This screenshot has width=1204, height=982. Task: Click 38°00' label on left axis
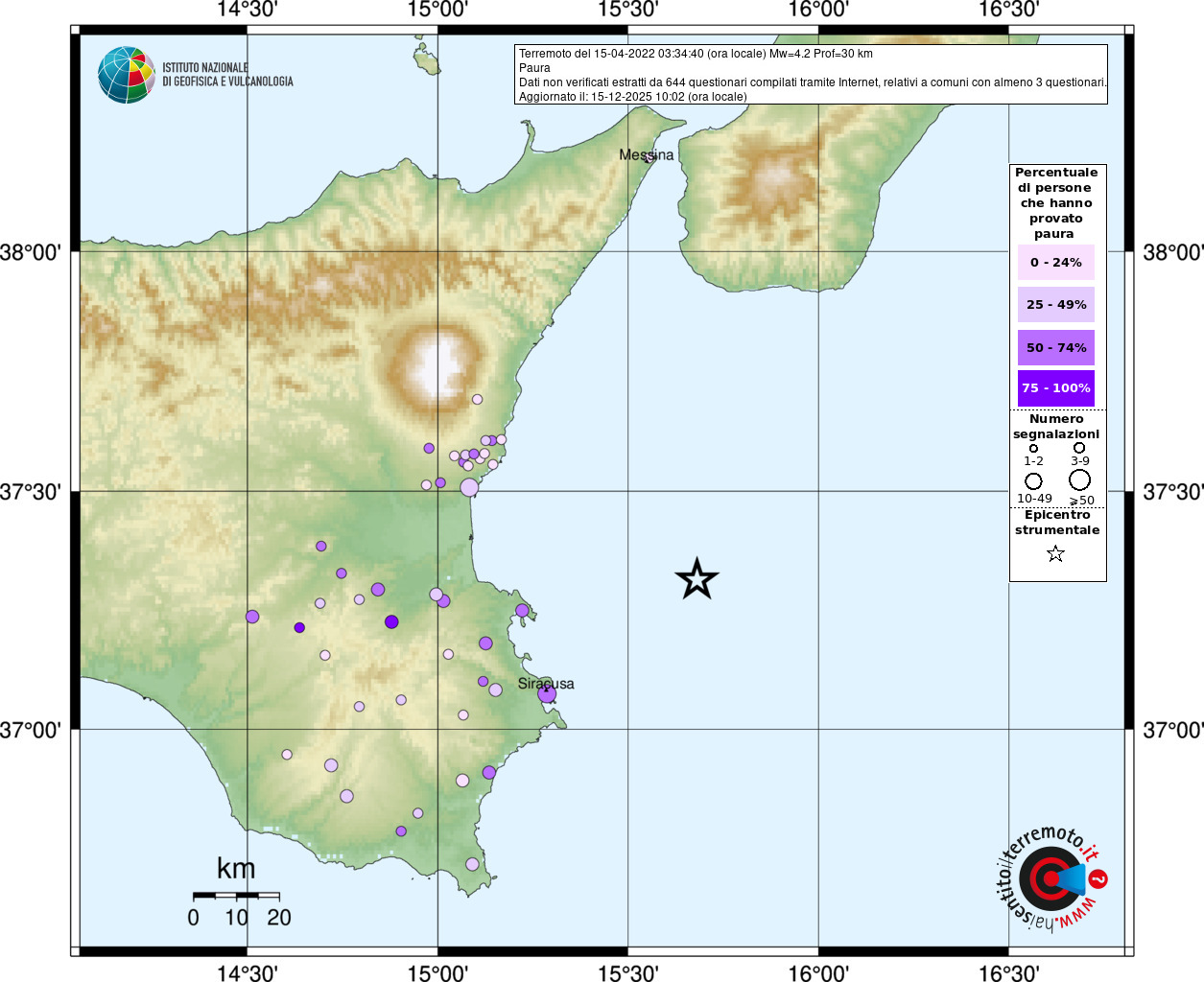click(31, 252)
